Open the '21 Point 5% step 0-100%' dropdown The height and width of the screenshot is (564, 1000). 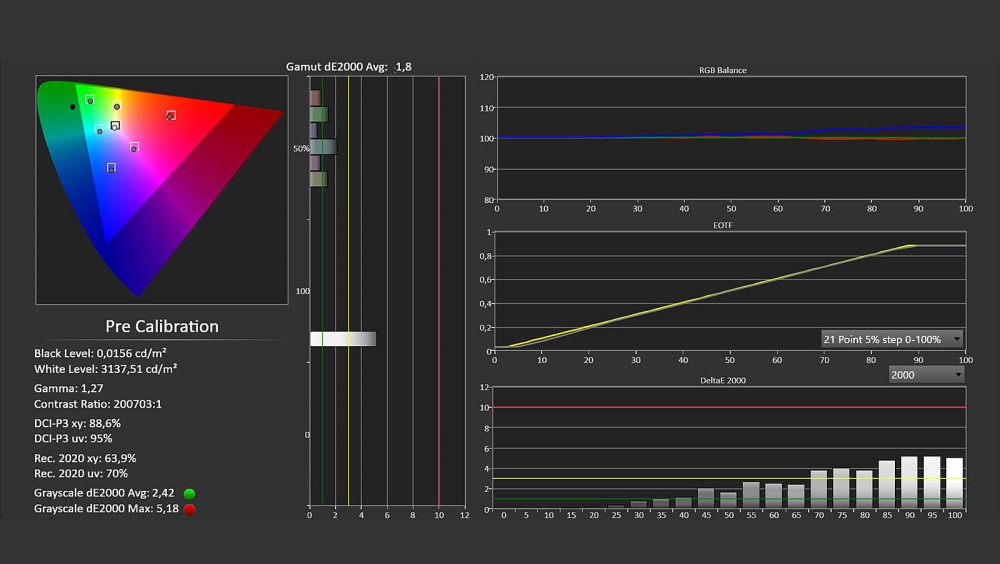pyautogui.click(x=892, y=339)
